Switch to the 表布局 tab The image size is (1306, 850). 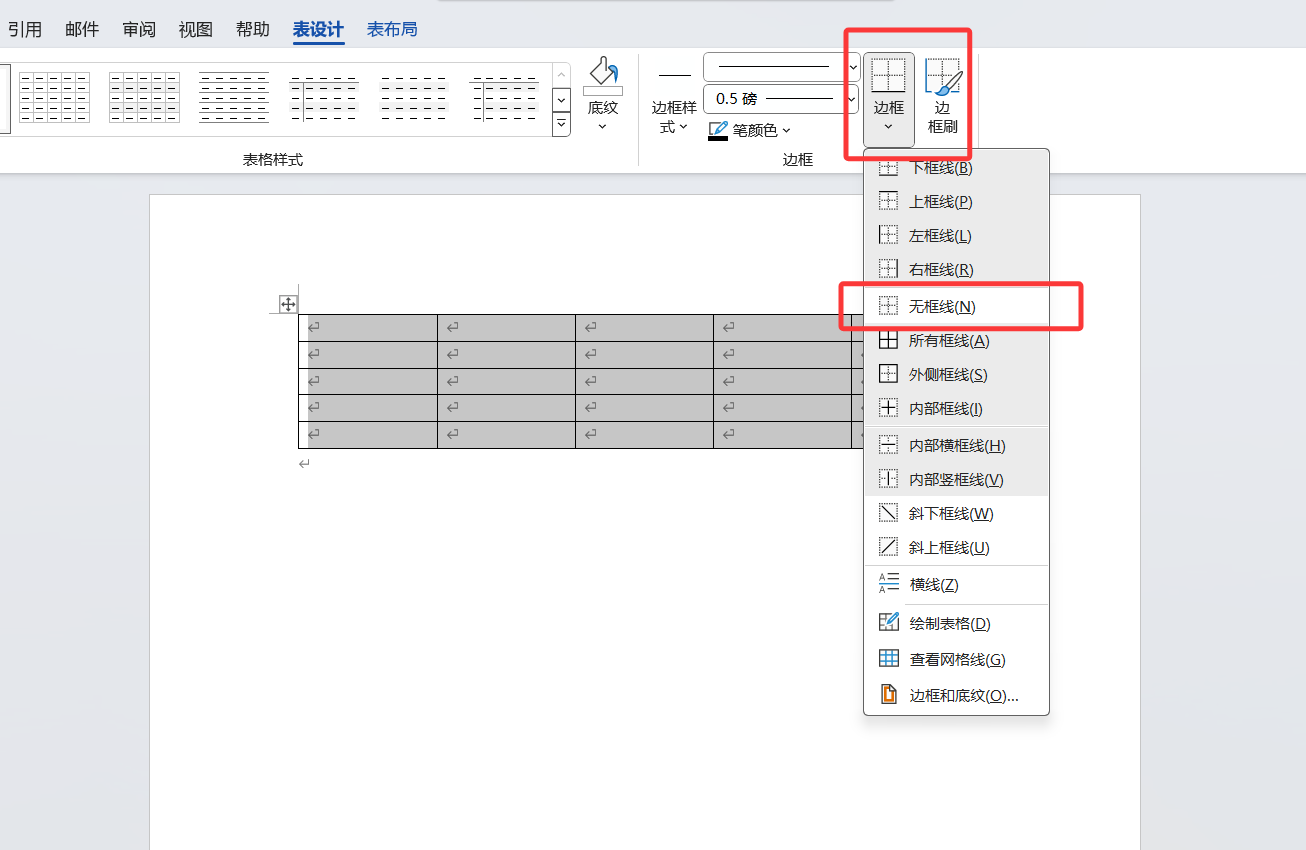392,29
